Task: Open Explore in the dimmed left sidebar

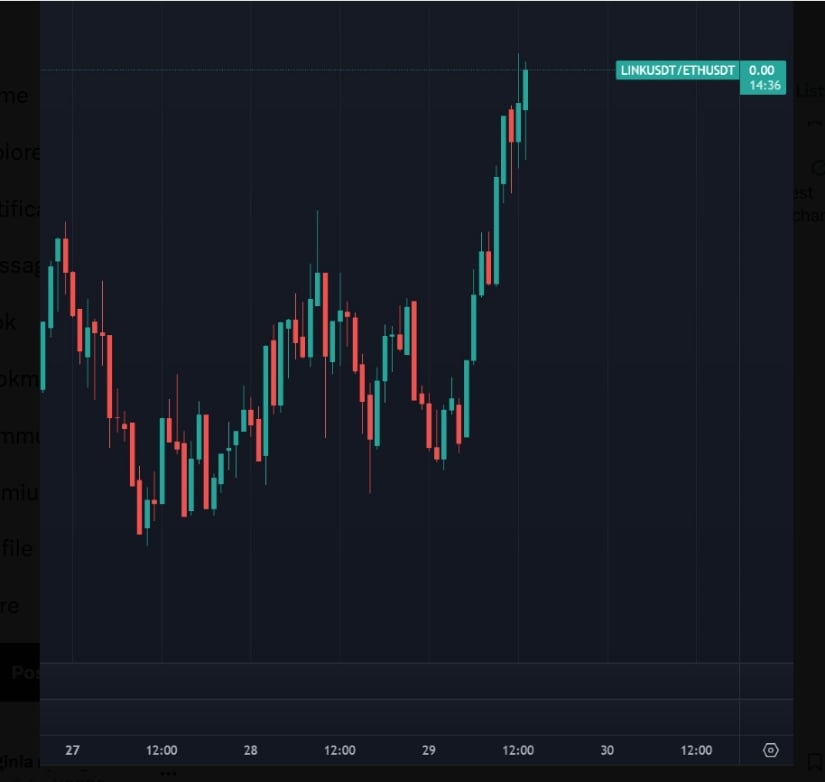Action: [20, 153]
